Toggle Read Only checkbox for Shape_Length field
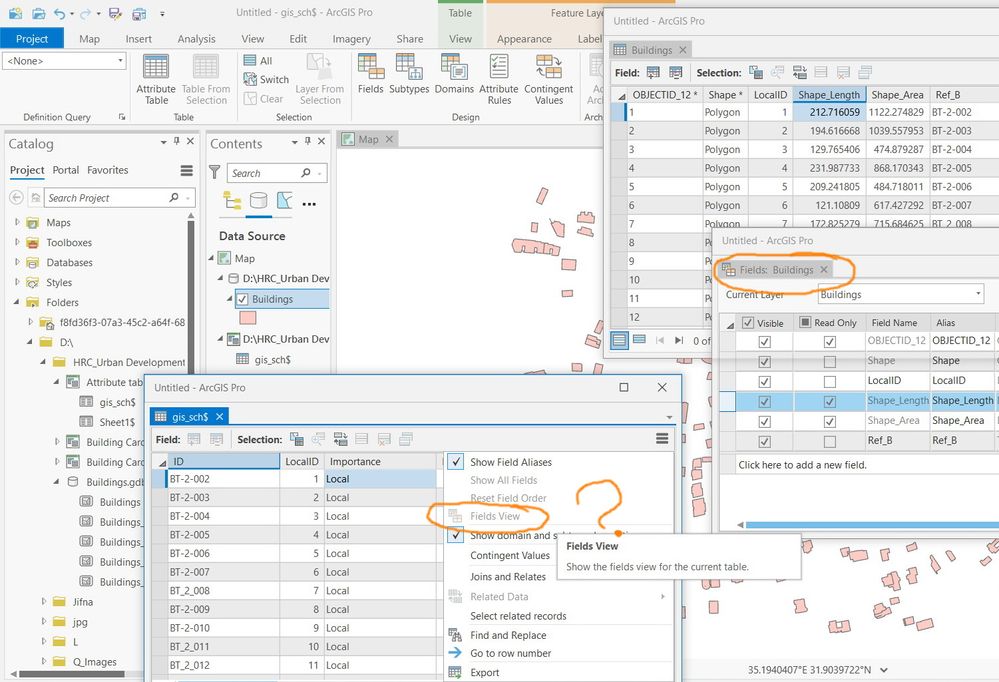The width and height of the screenshot is (999, 682). tap(830, 402)
